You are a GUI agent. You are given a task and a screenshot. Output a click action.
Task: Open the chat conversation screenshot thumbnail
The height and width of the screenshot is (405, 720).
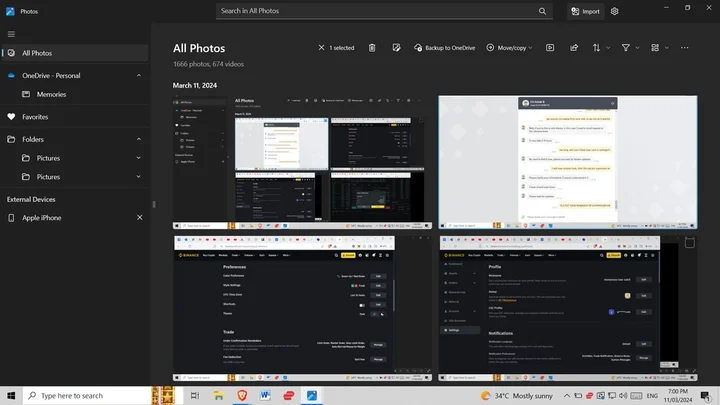point(568,162)
